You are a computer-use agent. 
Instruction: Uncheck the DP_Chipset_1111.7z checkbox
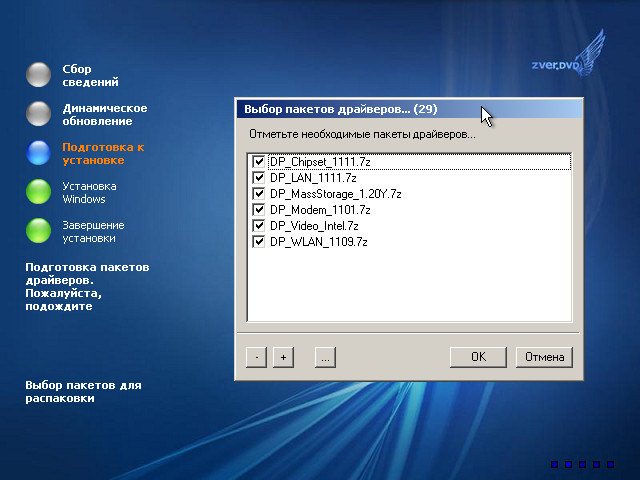[x=258, y=162]
